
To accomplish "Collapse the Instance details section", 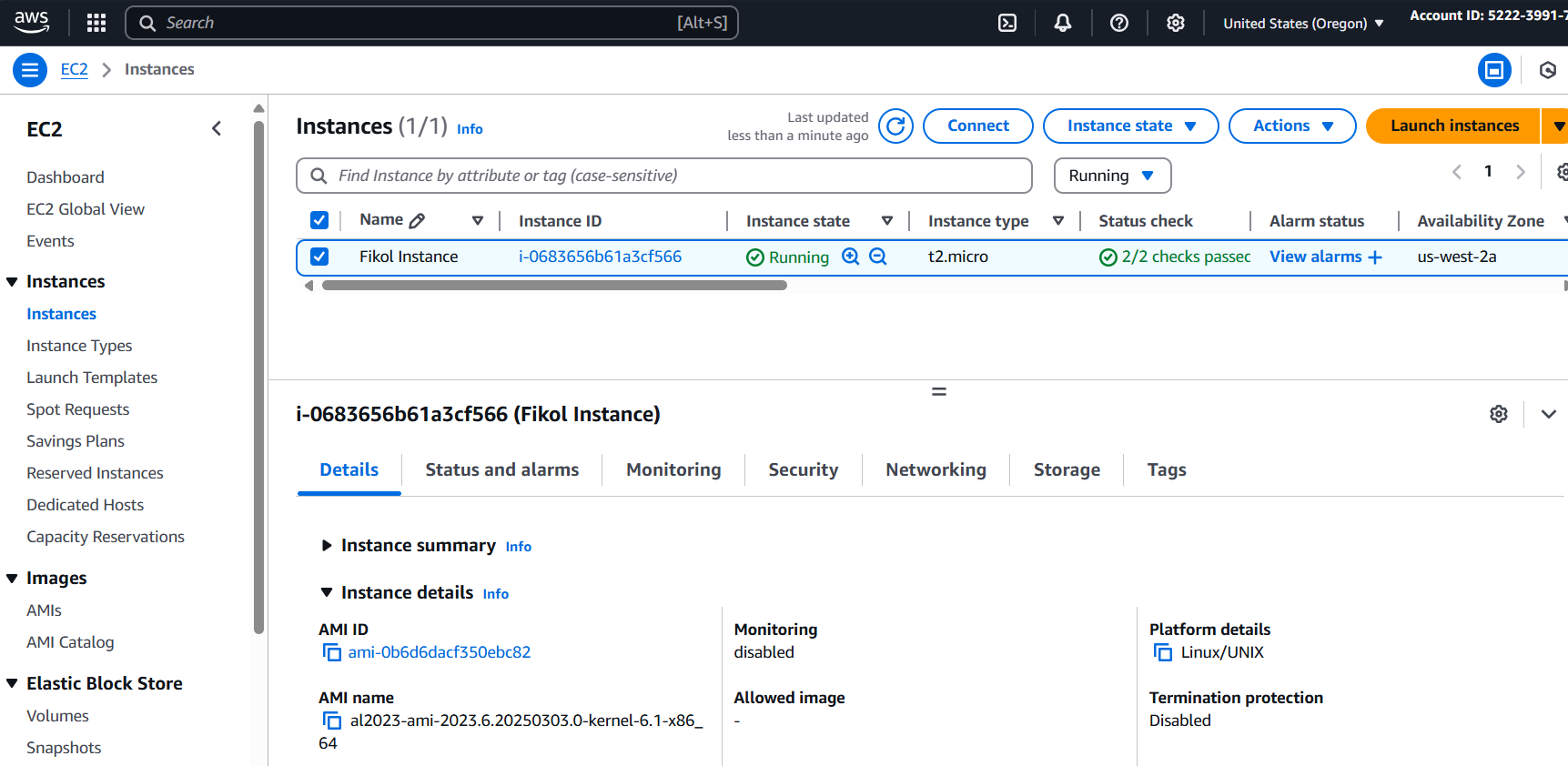I will [x=327, y=592].
